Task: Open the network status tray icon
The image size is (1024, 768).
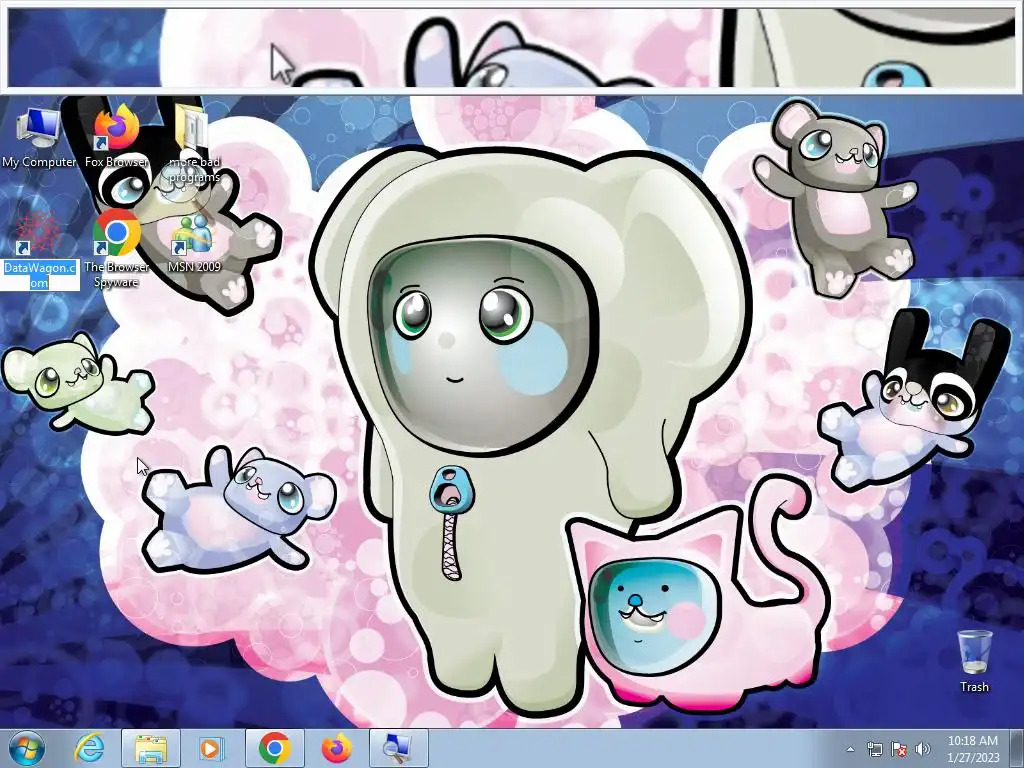Action: pyautogui.click(x=874, y=749)
